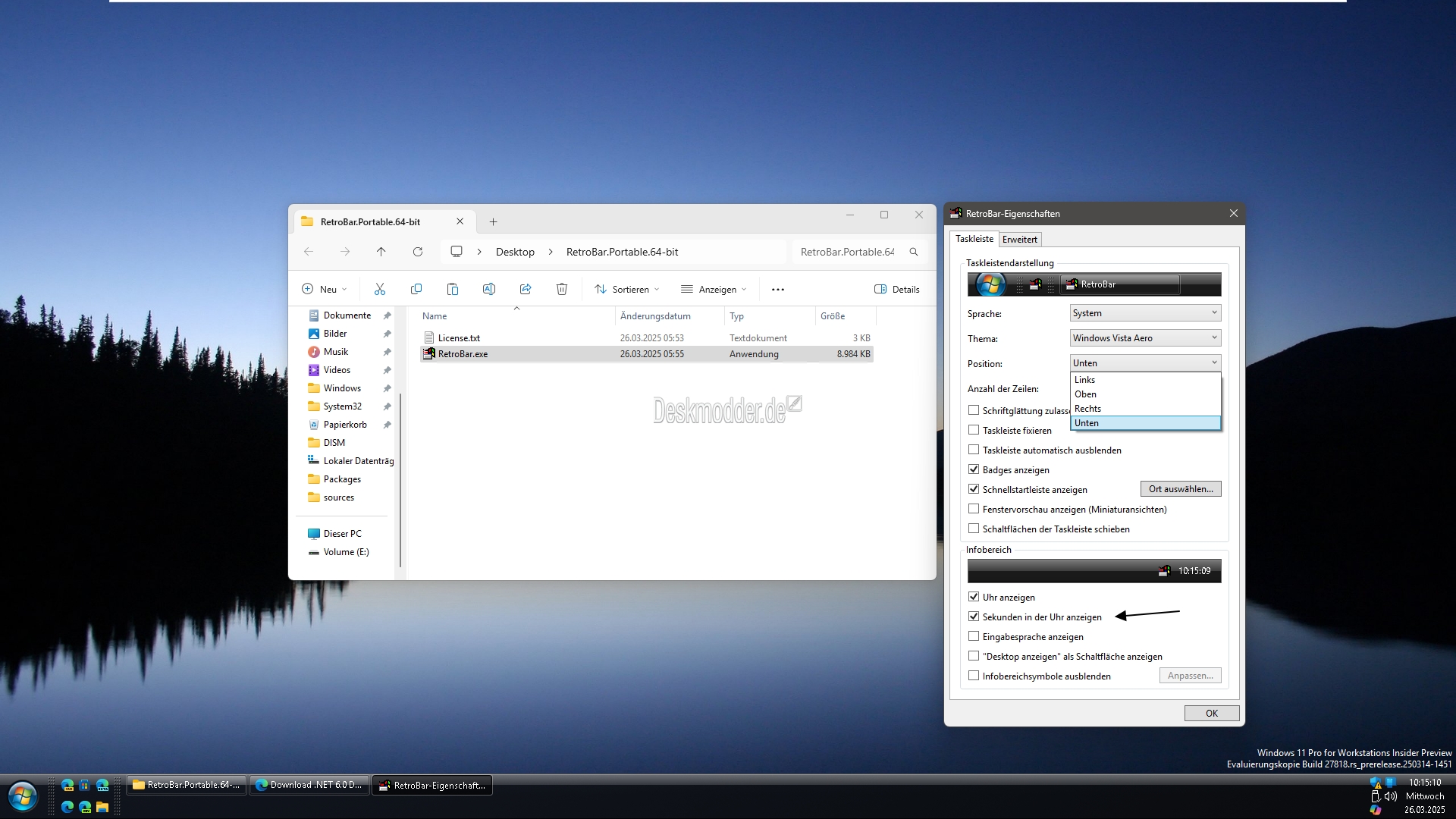Click OK in RetroBar properties

click(1212, 713)
